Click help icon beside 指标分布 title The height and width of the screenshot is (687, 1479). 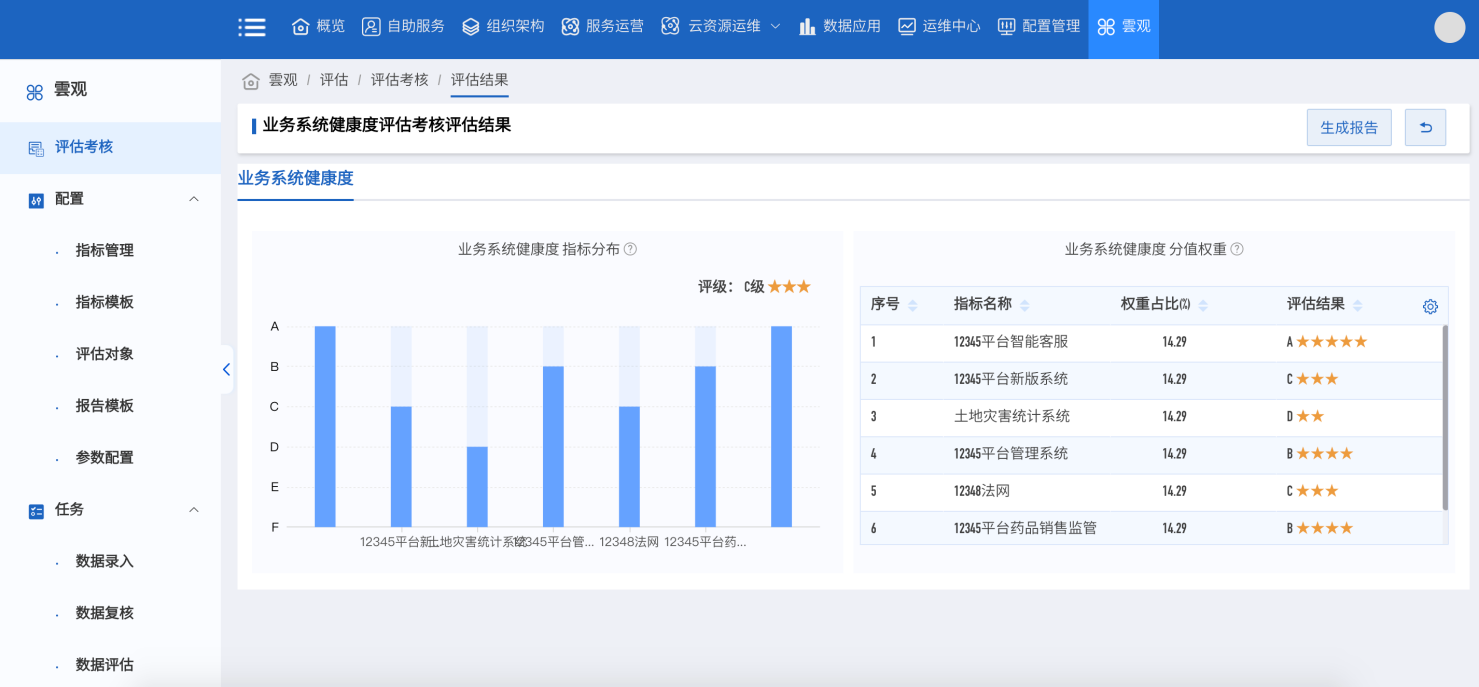631,249
